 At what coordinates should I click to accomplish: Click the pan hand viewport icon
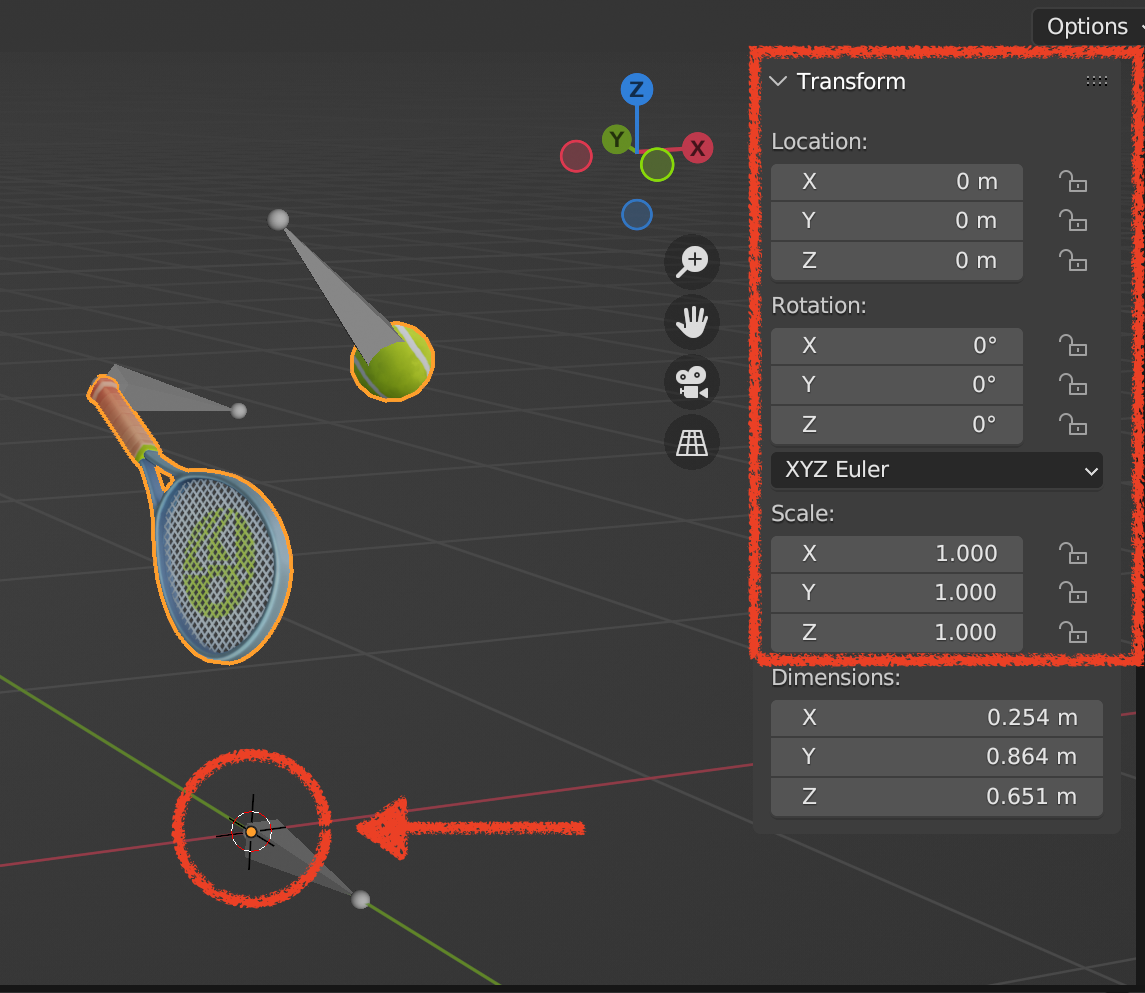tap(692, 322)
